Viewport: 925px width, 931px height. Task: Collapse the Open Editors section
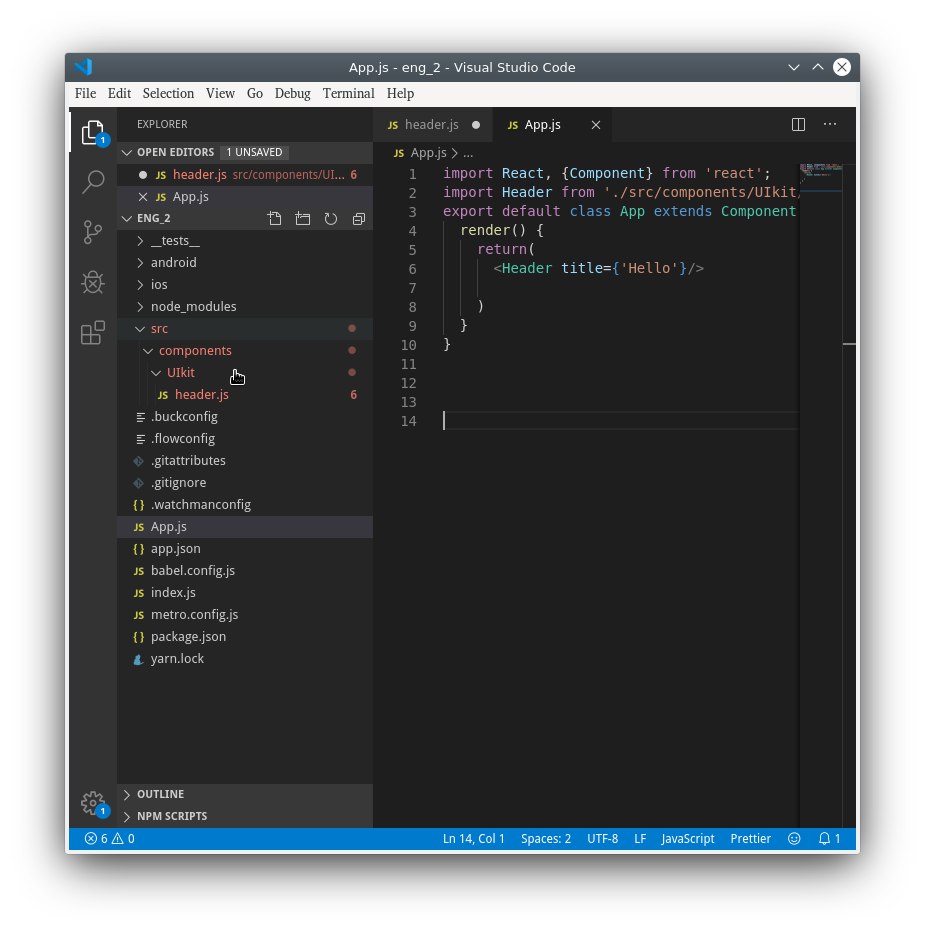tap(126, 153)
